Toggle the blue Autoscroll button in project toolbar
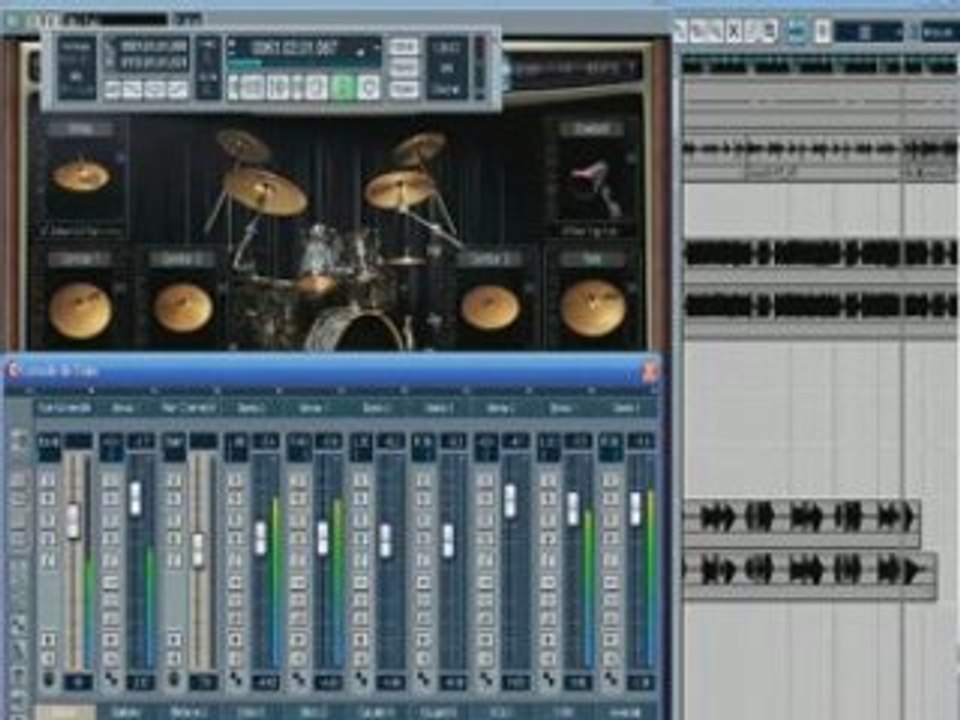Image resolution: width=960 pixels, height=720 pixels. pos(797,31)
